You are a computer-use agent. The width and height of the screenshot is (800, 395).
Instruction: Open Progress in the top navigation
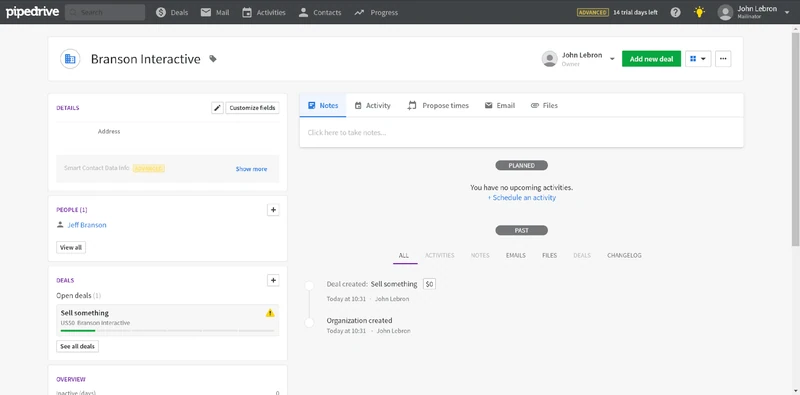(x=376, y=12)
